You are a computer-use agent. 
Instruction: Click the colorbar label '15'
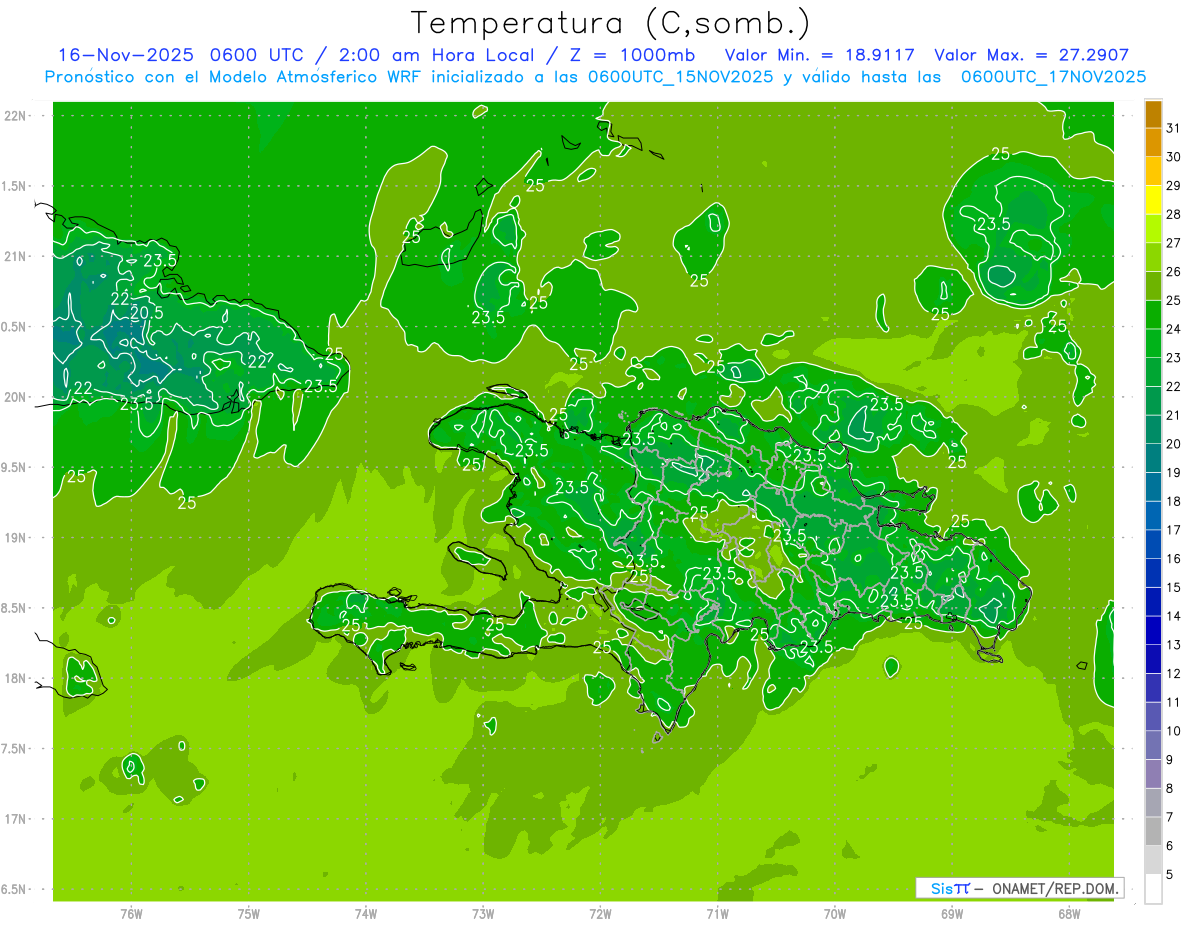[1173, 588]
